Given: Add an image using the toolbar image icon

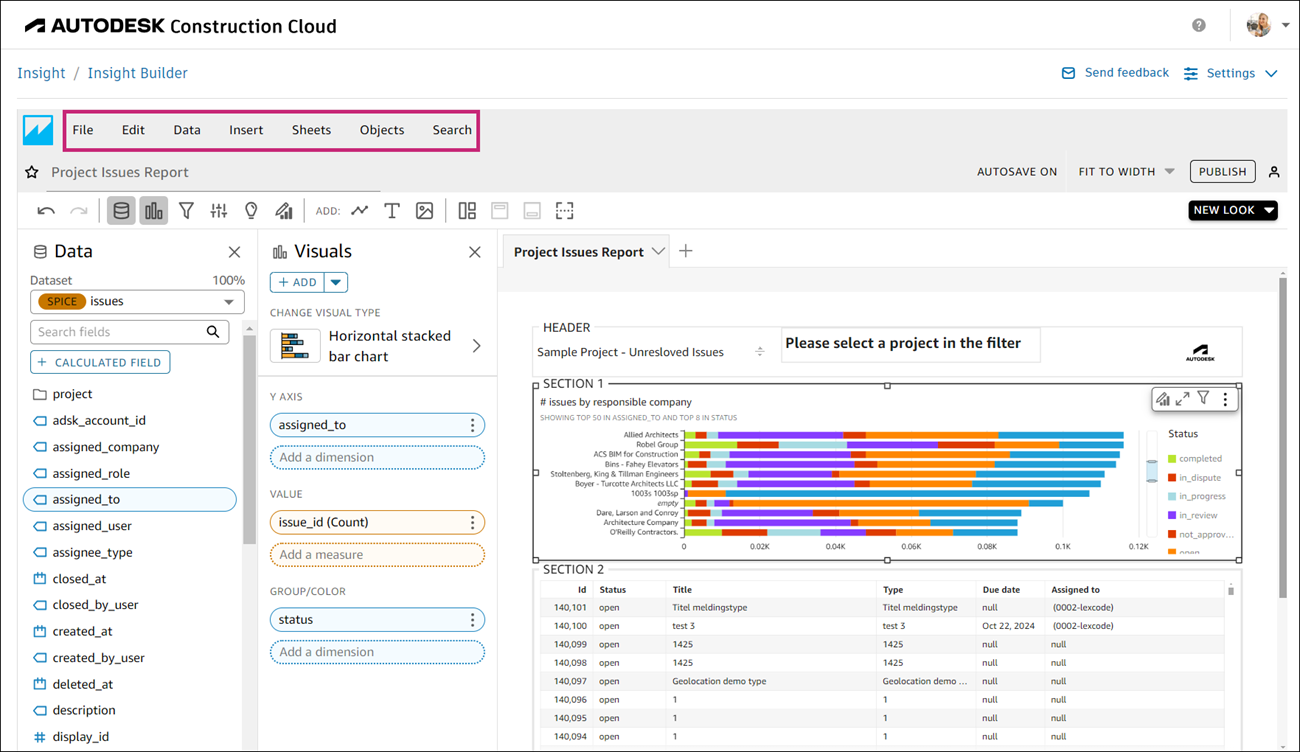Looking at the screenshot, I should (x=425, y=211).
